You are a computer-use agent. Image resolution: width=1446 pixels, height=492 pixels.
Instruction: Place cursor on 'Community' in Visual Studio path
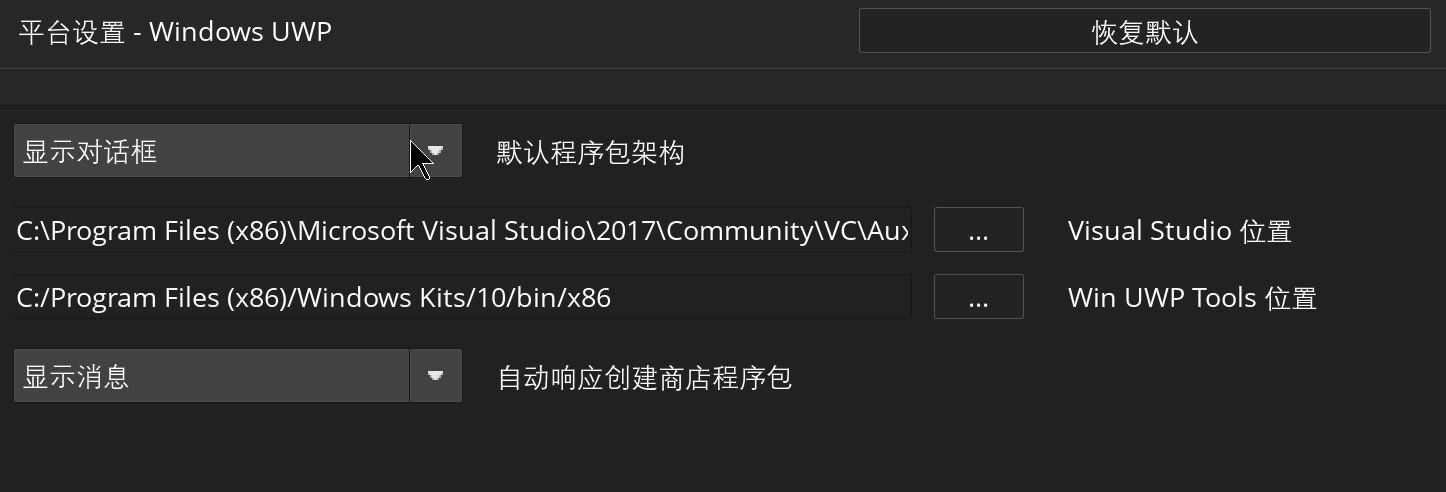[738, 231]
